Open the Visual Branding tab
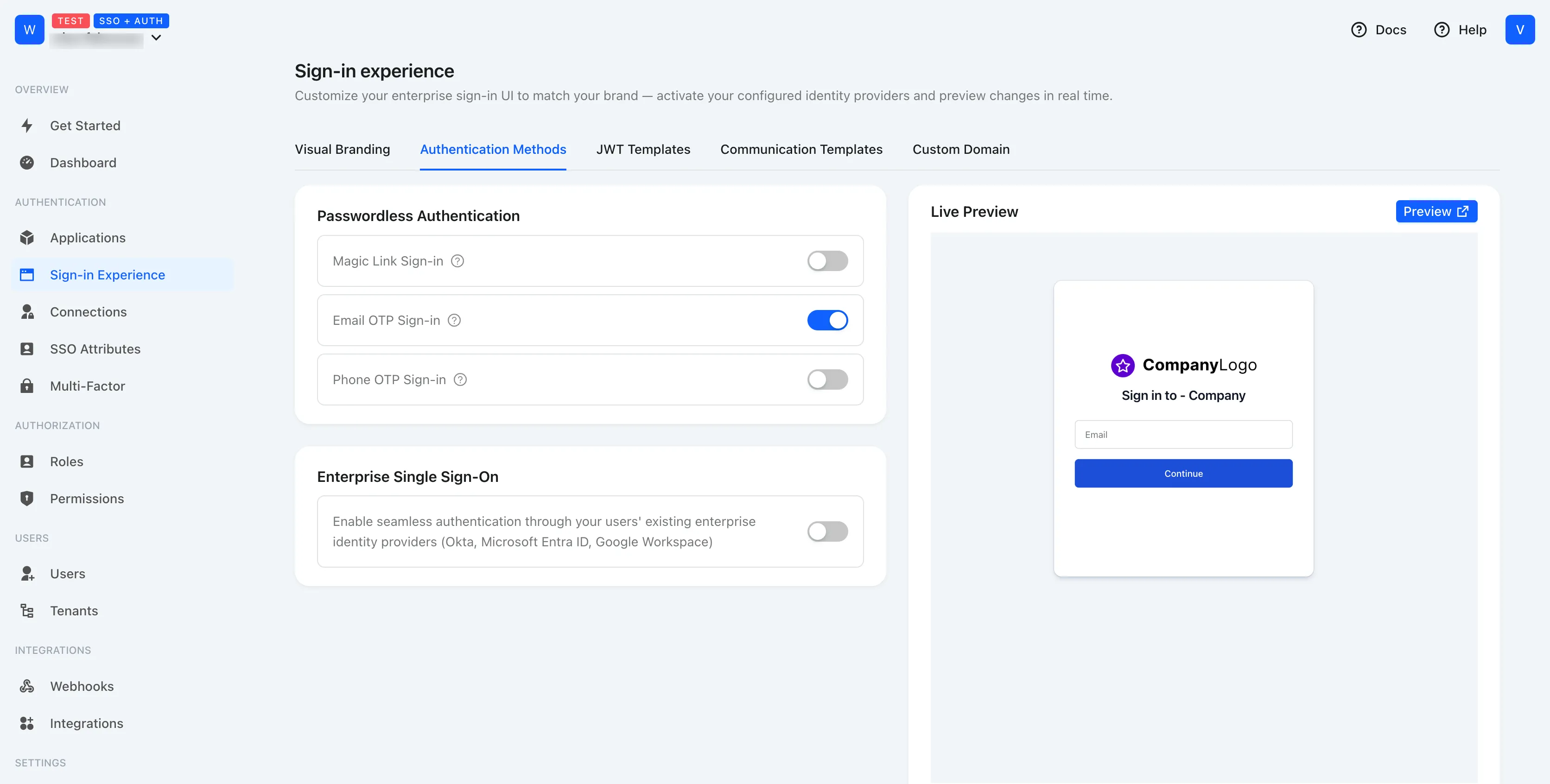This screenshot has width=1550, height=784. 343,149
